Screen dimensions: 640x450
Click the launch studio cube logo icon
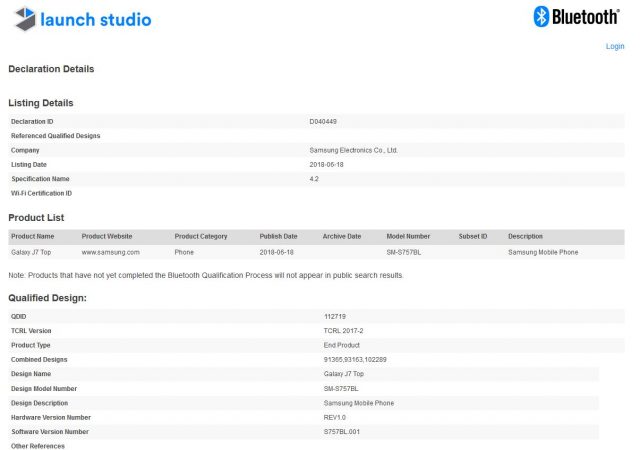pyautogui.click(x=21, y=18)
